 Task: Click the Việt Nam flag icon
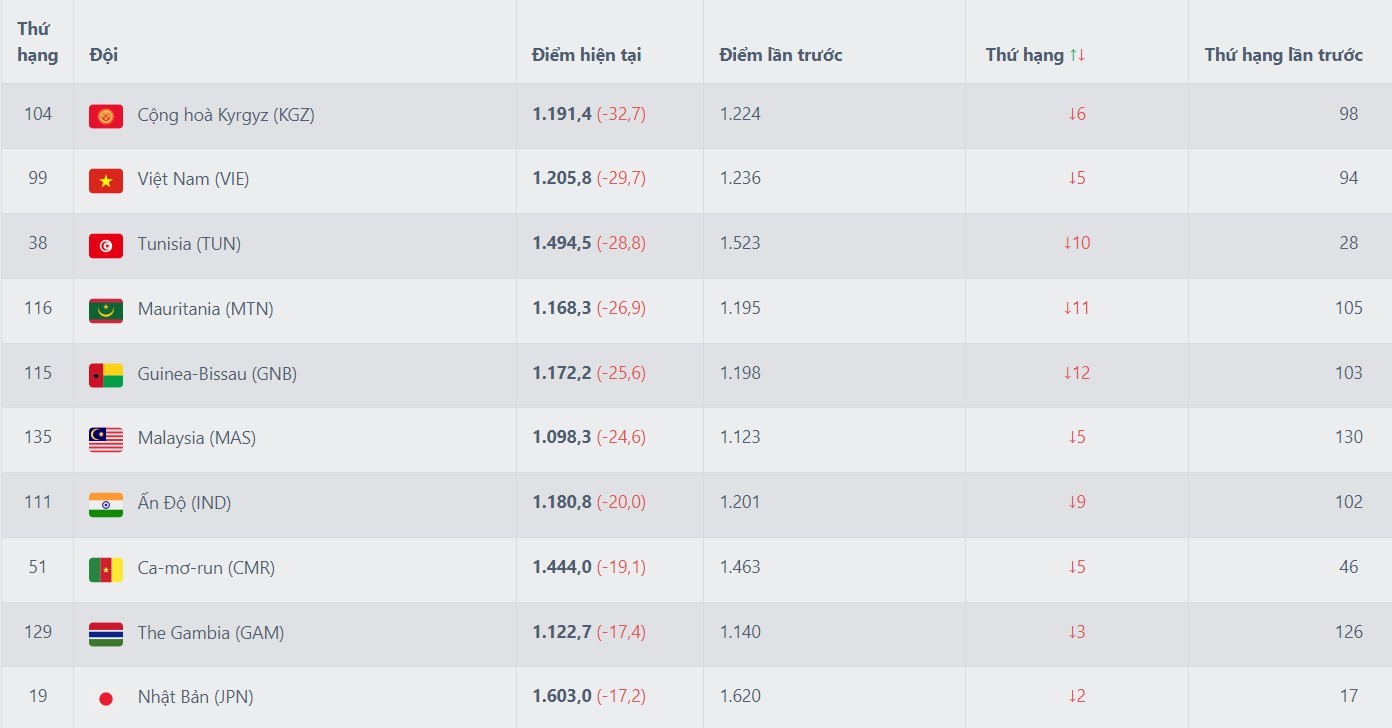point(106,180)
